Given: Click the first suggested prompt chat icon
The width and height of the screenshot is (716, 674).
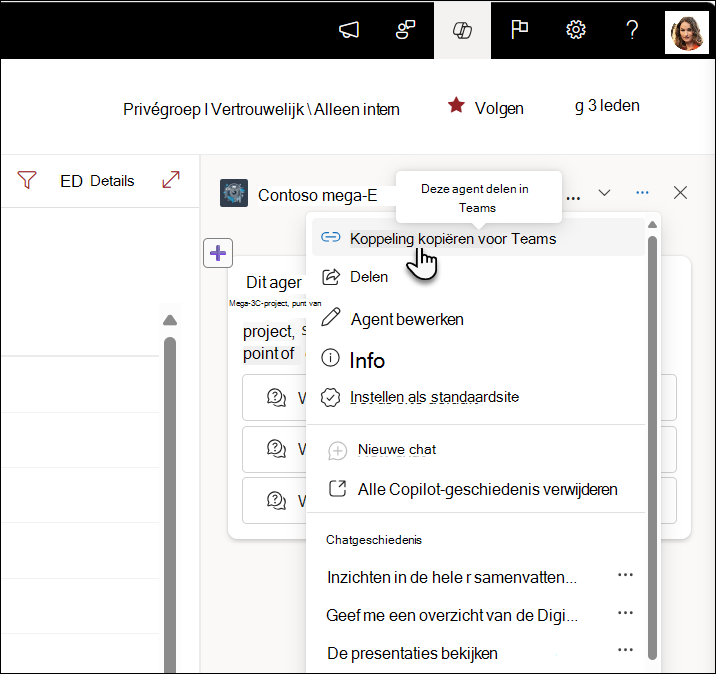Looking at the screenshot, I should [x=276, y=397].
